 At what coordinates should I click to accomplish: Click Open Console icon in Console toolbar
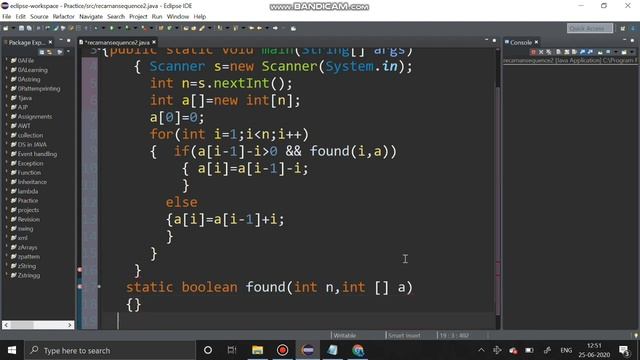coord(624,52)
